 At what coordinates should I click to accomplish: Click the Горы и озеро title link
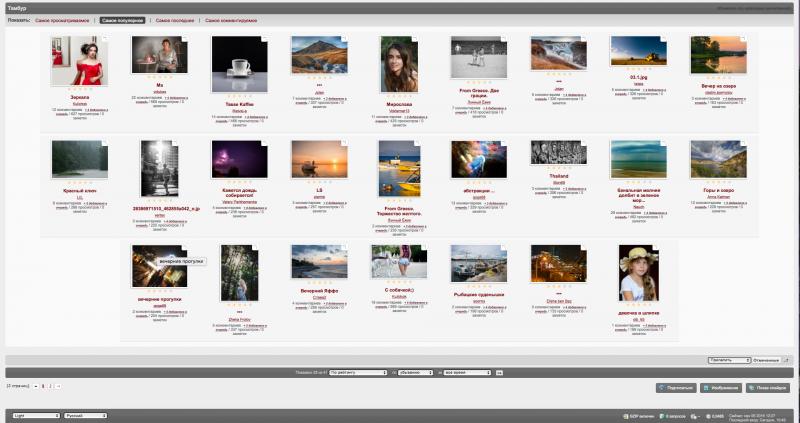tap(718, 190)
